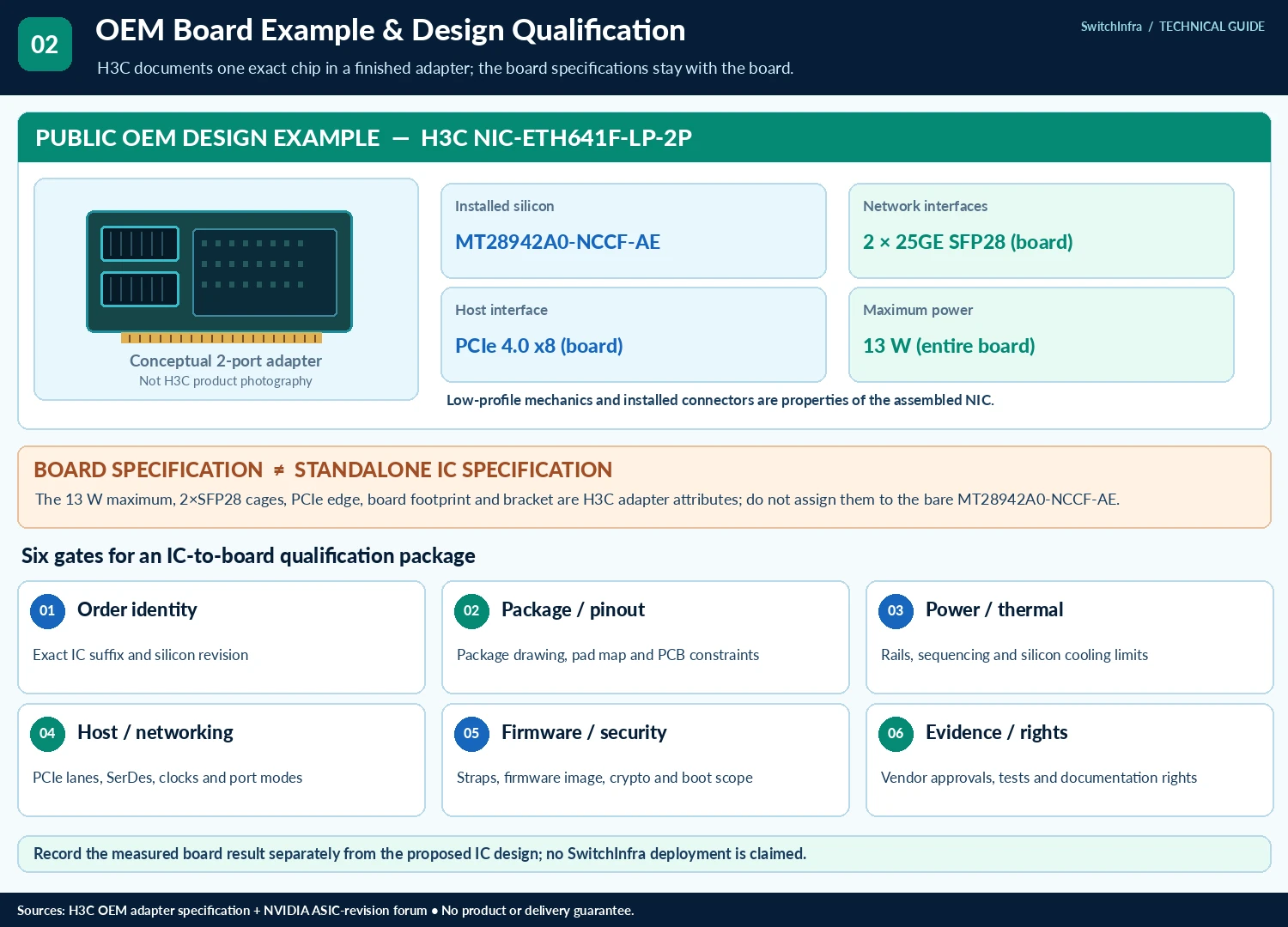Click the 'Package / pinout' gate title
Image resolution: width=1288 pixels, height=927 pixels.
(573, 610)
